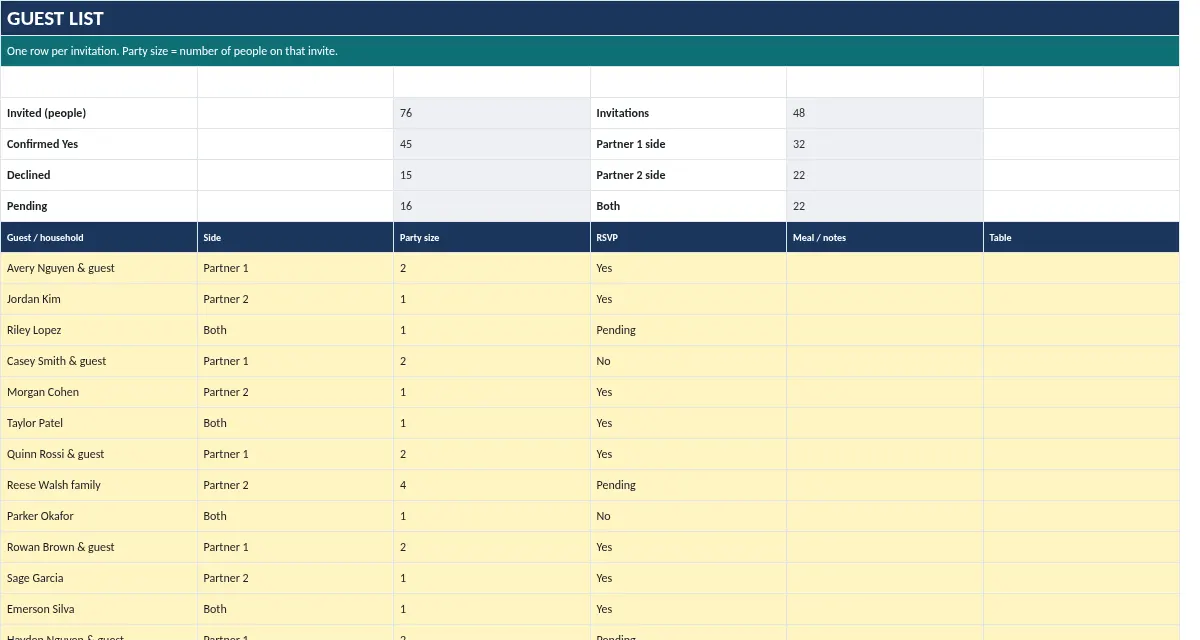Select the 'Confirmed Yes' label cell
This screenshot has height=640, width=1200.
(99, 144)
